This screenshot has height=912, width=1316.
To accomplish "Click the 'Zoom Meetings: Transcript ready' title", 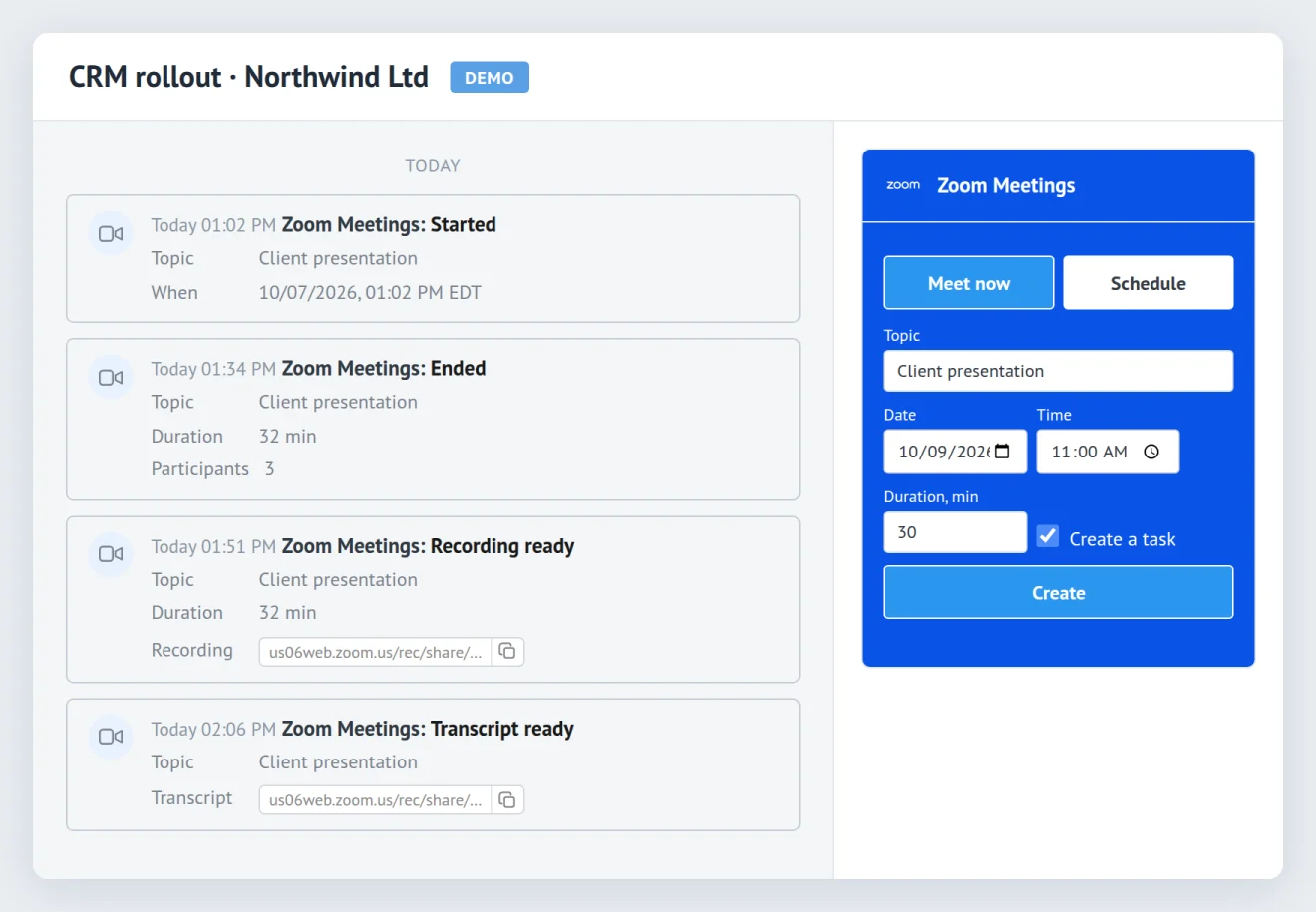I will click(x=428, y=729).
